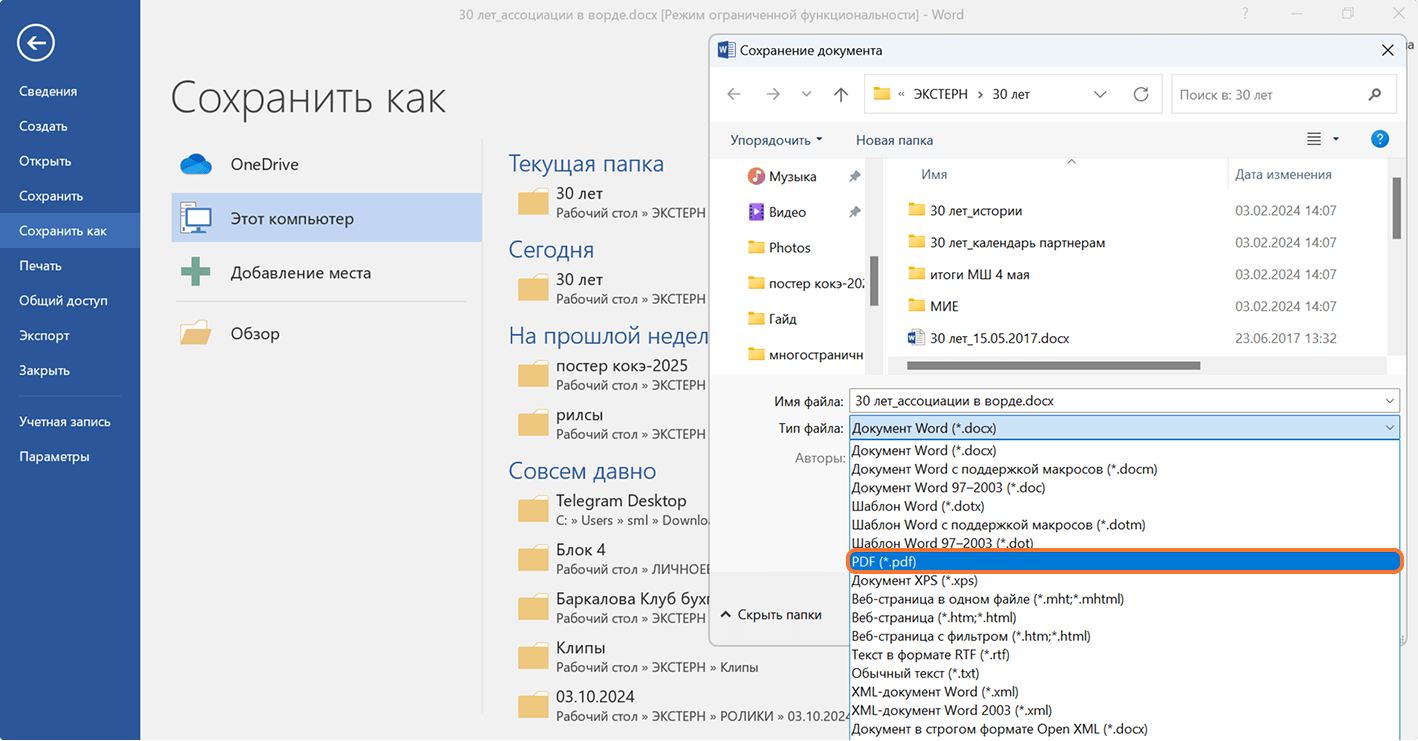Viewport: 1418px width, 741px height.
Task: Sort files by 'Дата изменения' column
Action: click(1283, 174)
